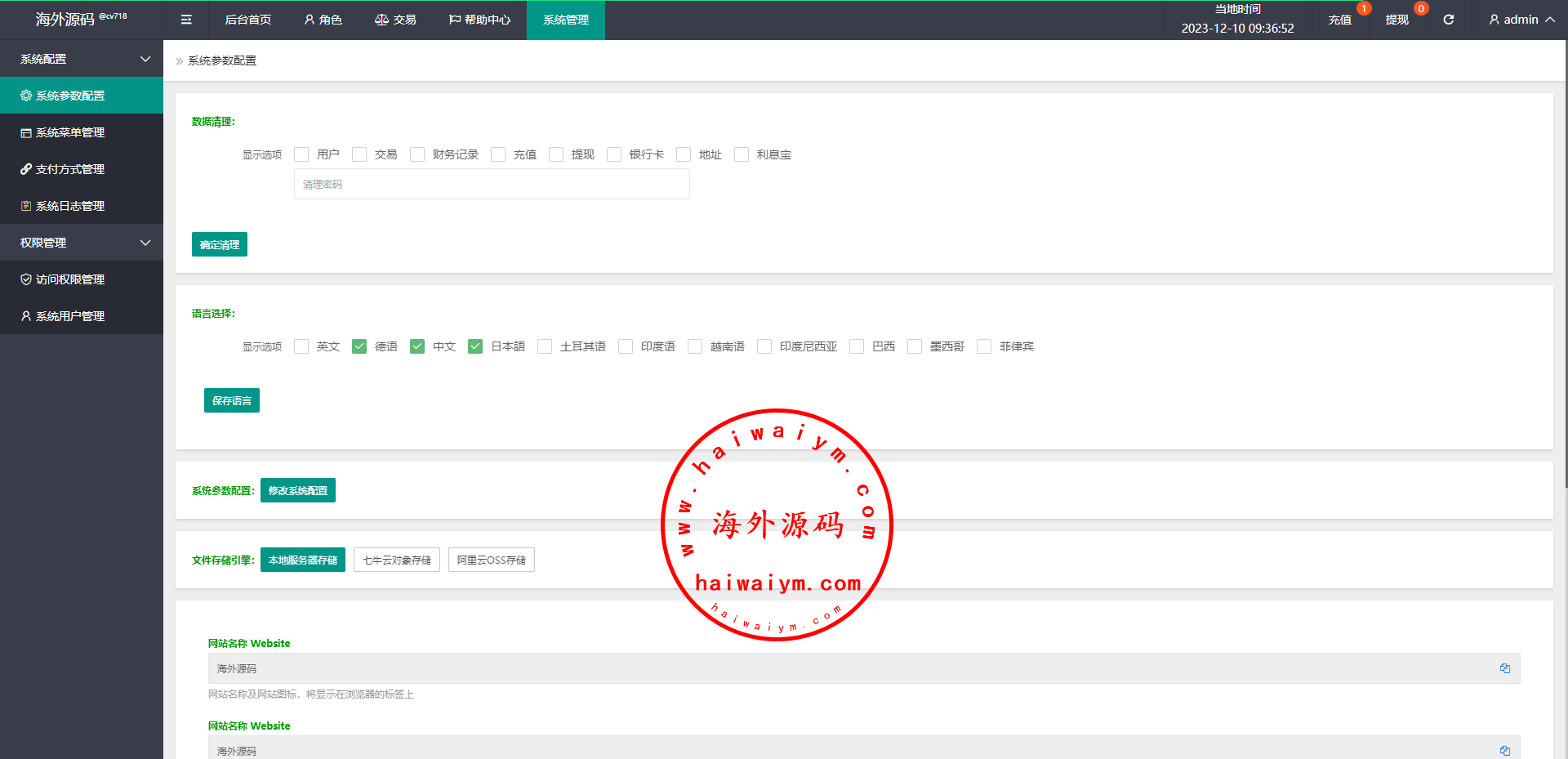Click the sidebar collapse hamburger icon
The height and width of the screenshot is (759, 1568).
coord(186,20)
